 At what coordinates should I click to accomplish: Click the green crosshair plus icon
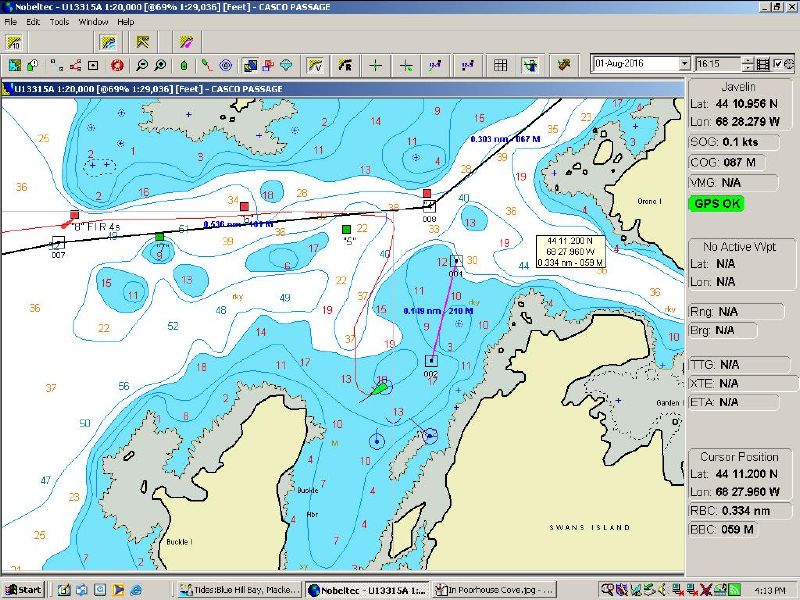click(x=375, y=65)
